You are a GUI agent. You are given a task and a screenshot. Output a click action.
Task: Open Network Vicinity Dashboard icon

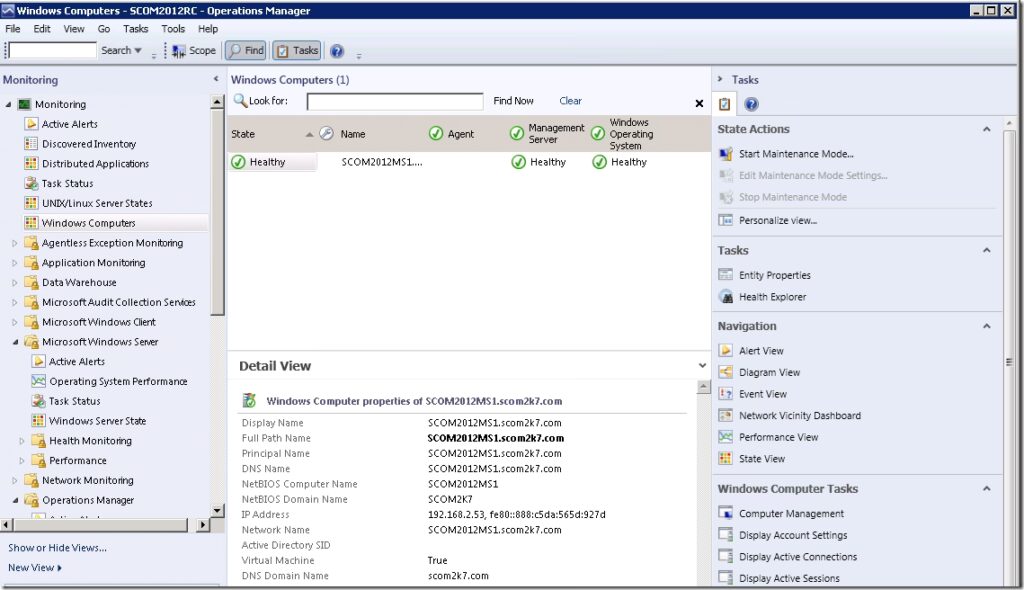point(726,416)
